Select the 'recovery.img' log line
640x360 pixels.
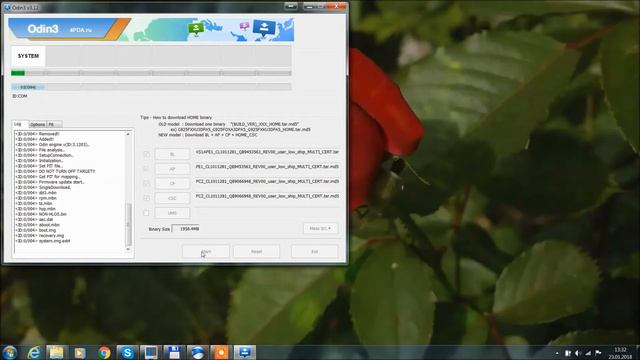[40, 236]
